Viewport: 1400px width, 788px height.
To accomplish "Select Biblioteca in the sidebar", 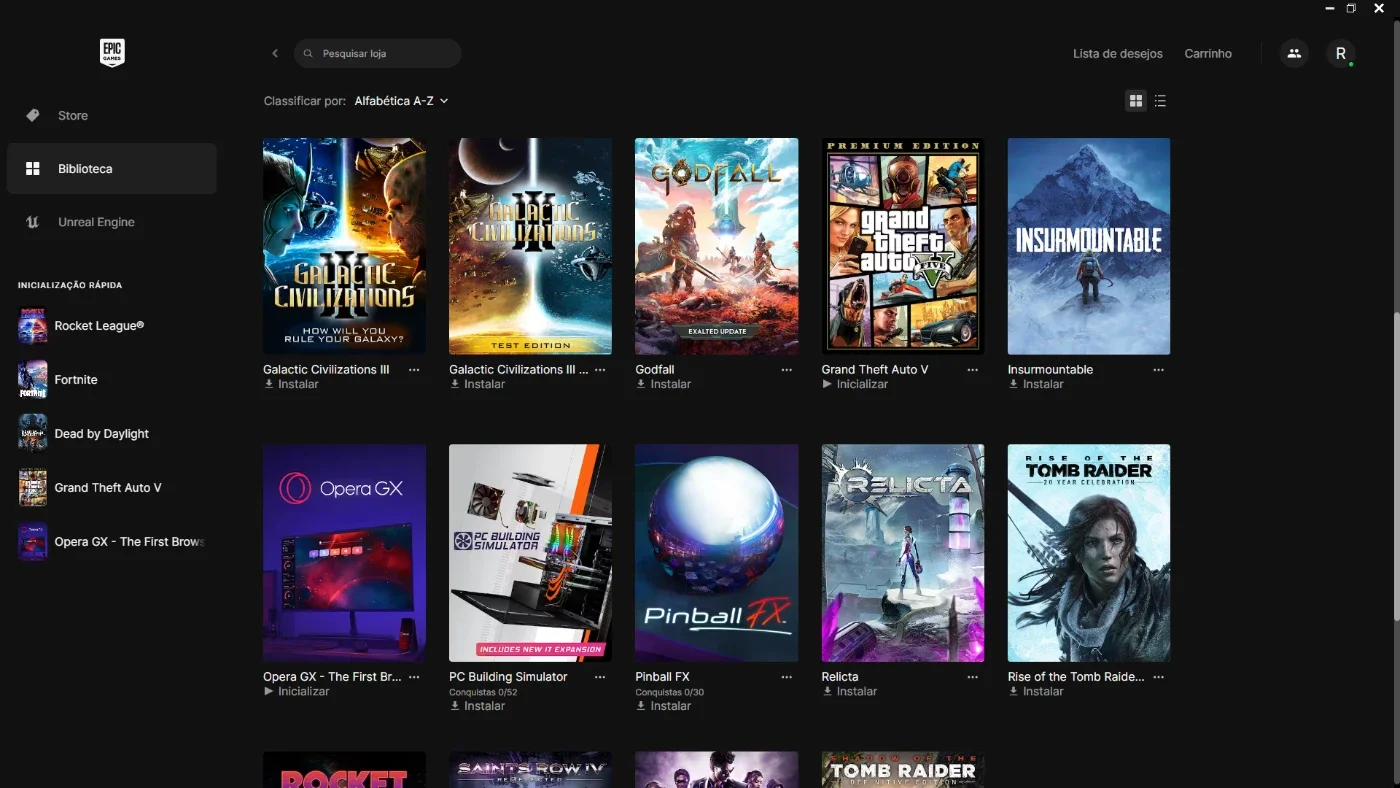I will pyautogui.click(x=112, y=168).
